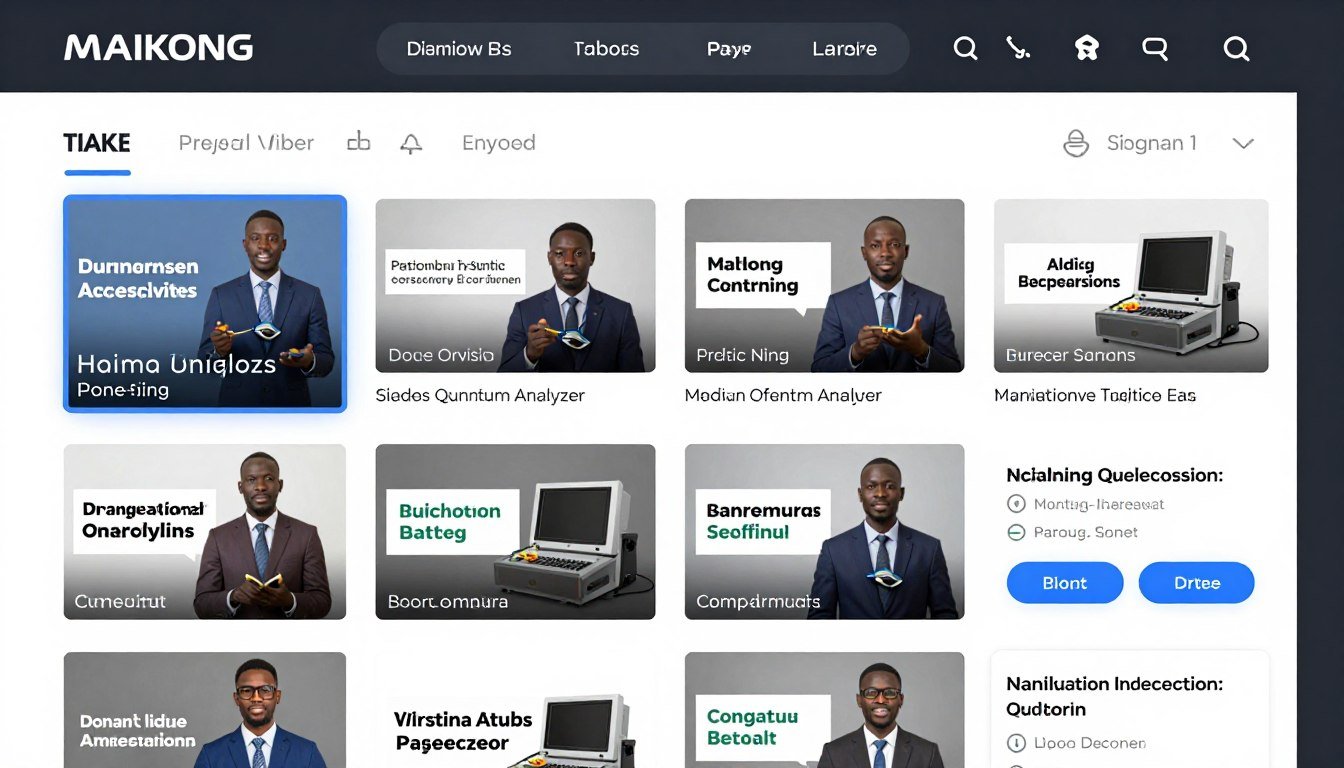This screenshot has width=1344, height=768.
Task: Click the notification bell icon
Action: click(x=410, y=142)
